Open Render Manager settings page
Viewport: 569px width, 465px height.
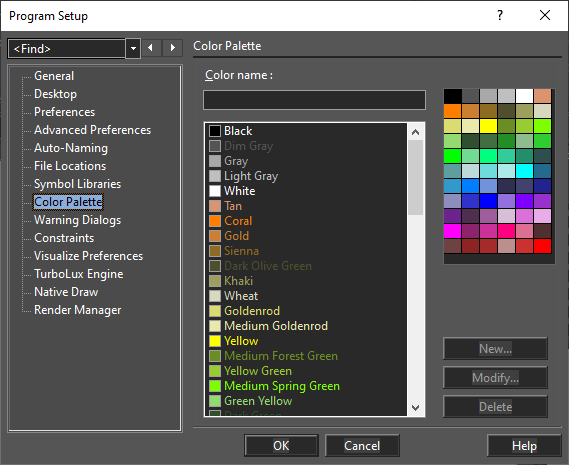[77, 310]
